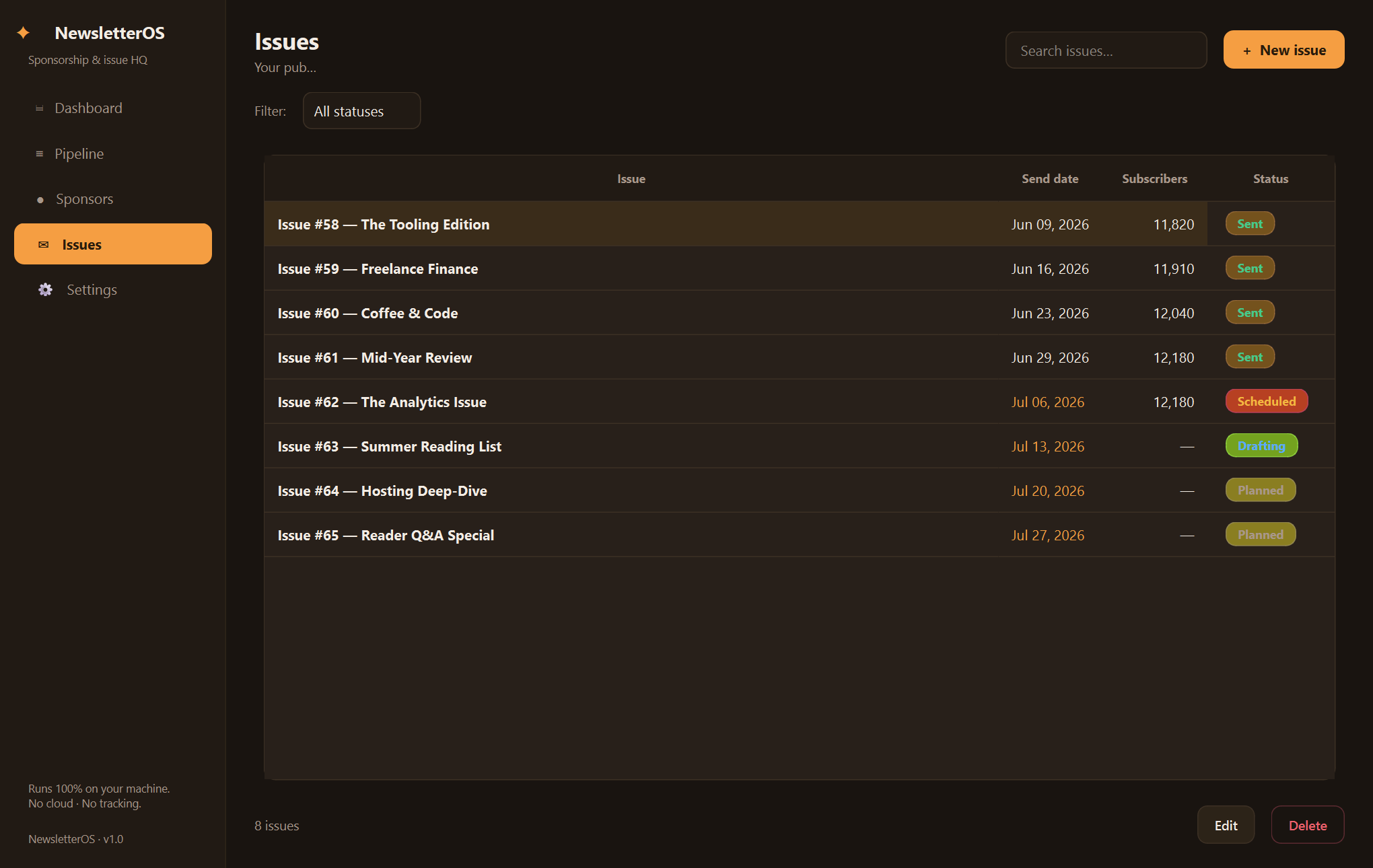Image resolution: width=1373 pixels, height=868 pixels.
Task: Click the Scheduled status badge
Action: (1266, 402)
